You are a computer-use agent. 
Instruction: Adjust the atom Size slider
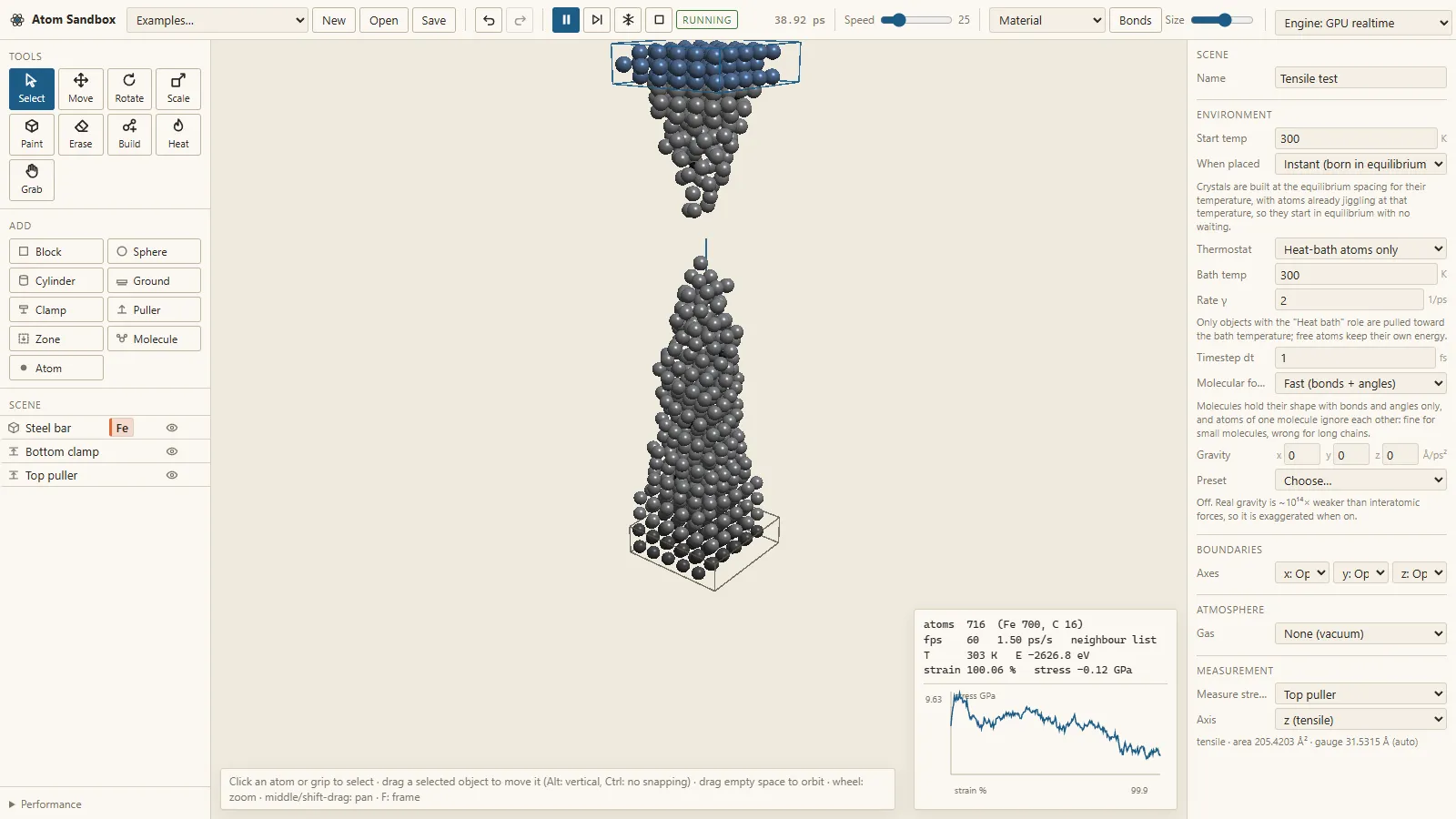point(1222,20)
